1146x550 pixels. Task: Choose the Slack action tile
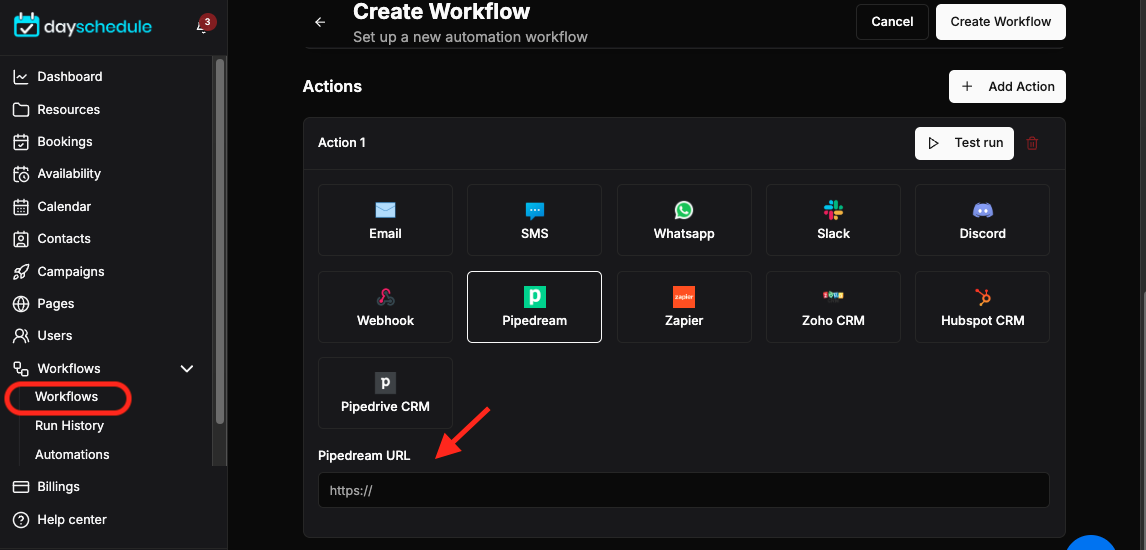pyautogui.click(x=833, y=220)
